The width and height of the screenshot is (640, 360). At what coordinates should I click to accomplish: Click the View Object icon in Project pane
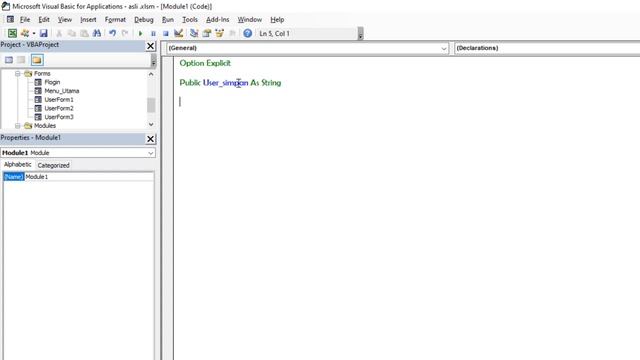(21, 60)
